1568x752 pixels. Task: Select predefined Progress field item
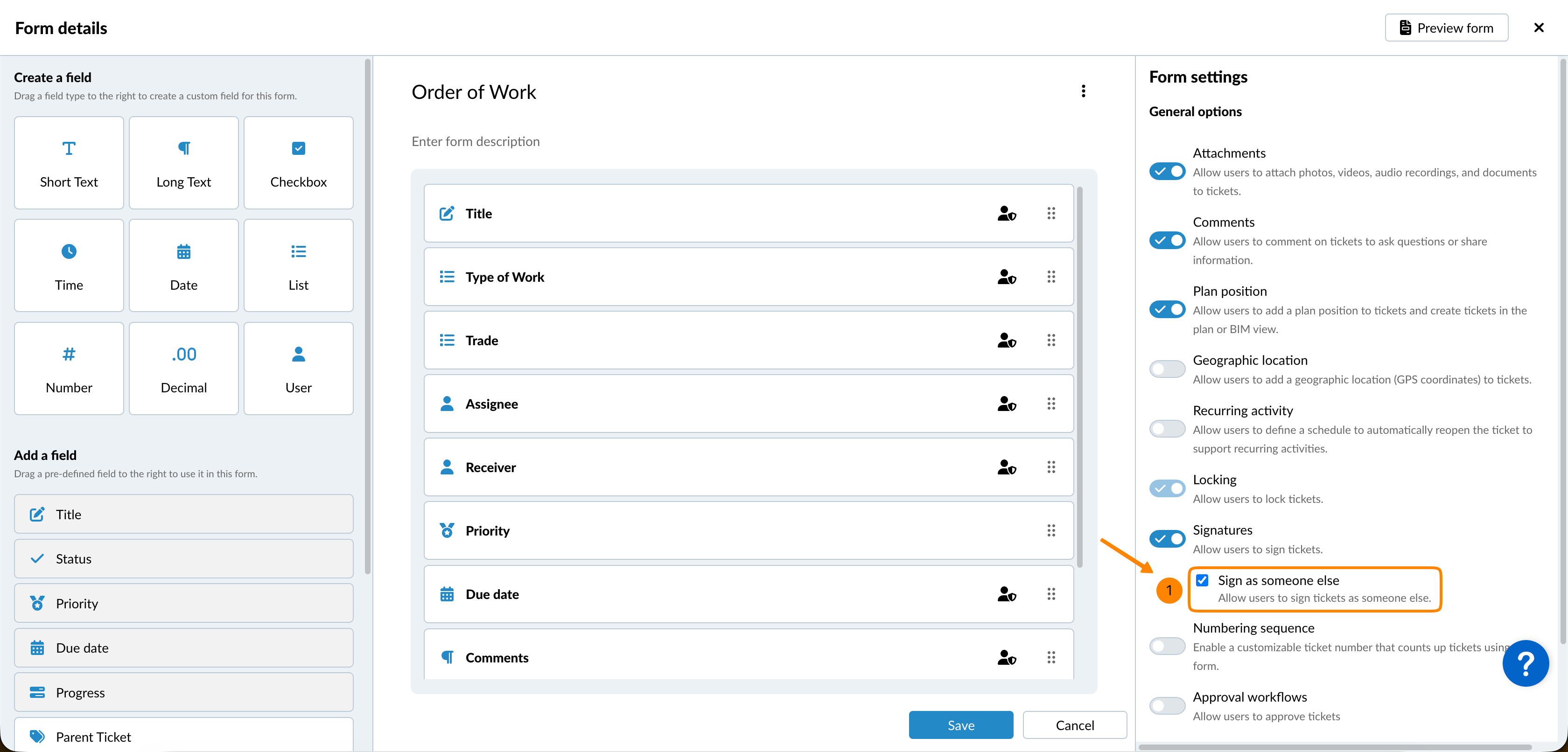(183, 692)
